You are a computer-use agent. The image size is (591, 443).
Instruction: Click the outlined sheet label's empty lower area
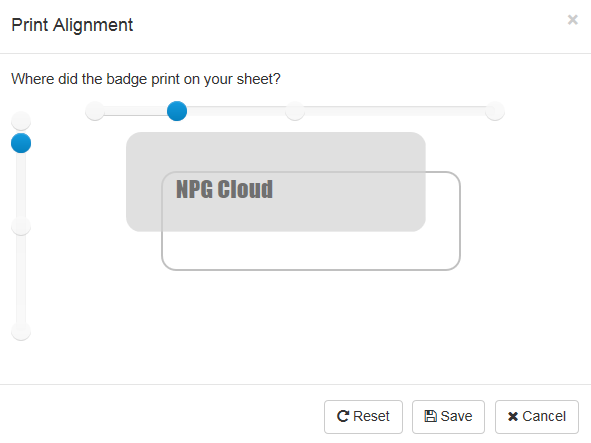click(x=311, y=251)
